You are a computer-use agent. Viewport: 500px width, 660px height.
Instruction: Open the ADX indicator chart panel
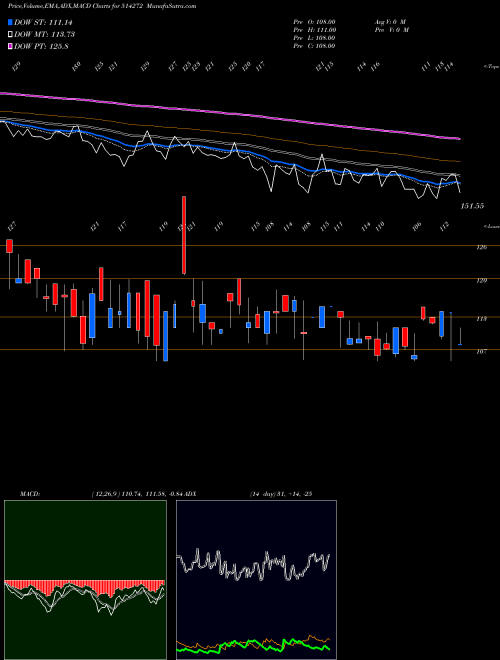click(256, 580)
